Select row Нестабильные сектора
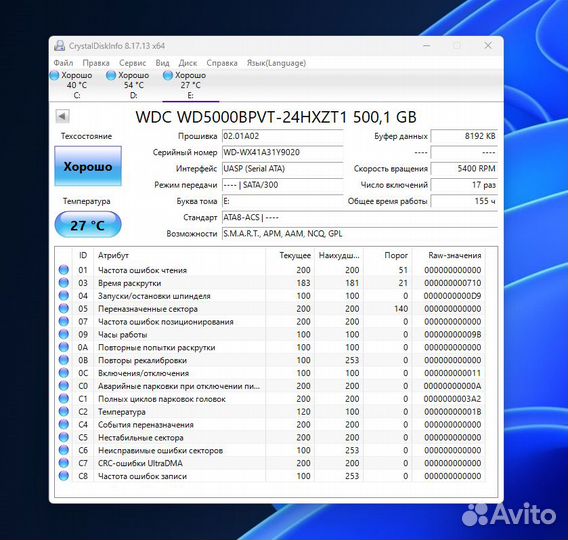 click(270, 437)
